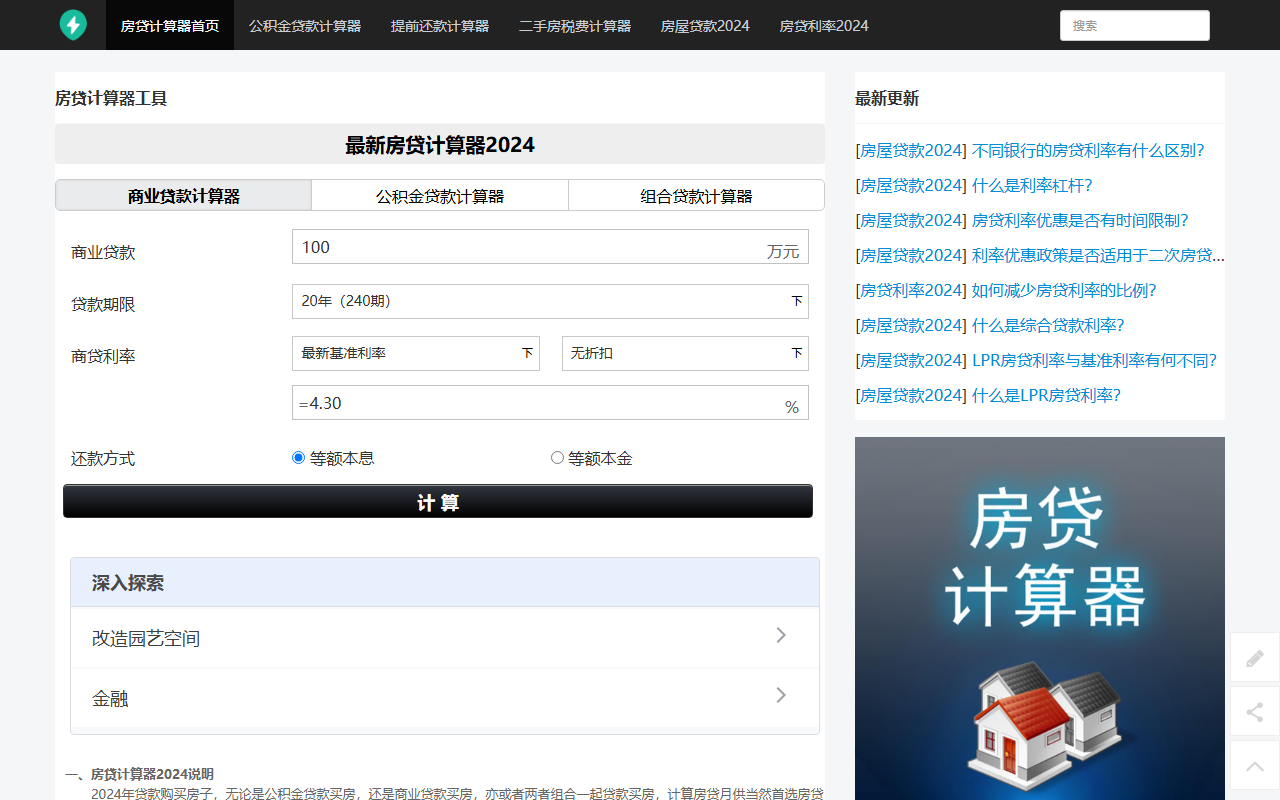
Task: Open article 什么是利率杠杆?
Action: tap(1032, 185)
